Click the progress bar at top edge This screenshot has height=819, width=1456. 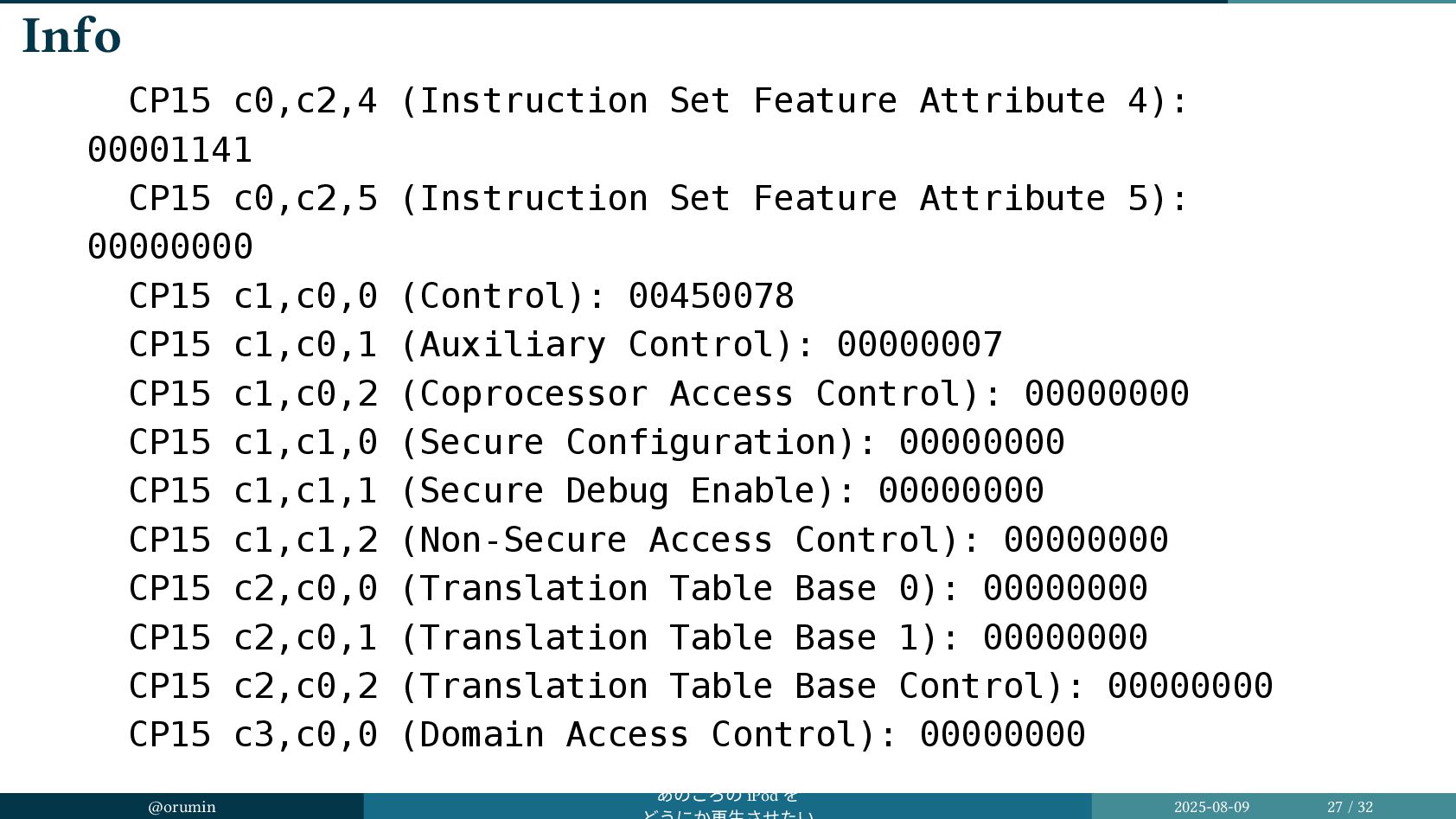coord(728,2)
